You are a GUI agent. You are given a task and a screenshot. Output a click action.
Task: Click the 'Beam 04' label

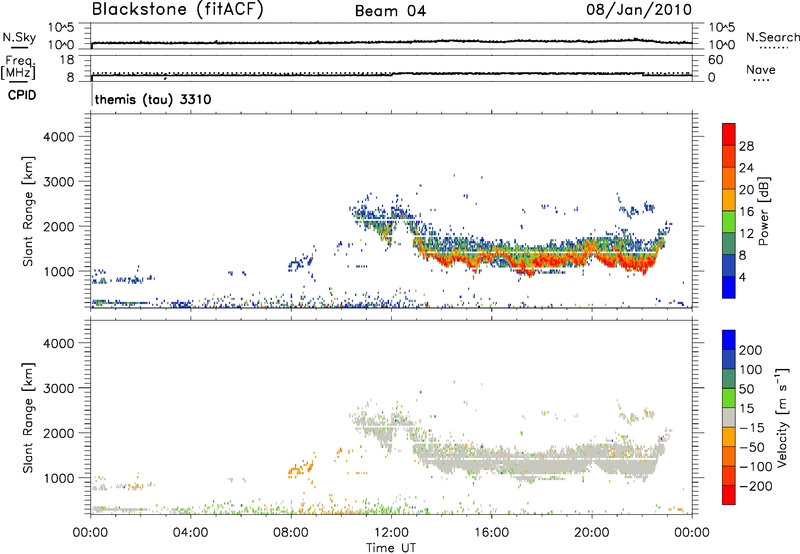pyautogui.click(x=390, y=11)
